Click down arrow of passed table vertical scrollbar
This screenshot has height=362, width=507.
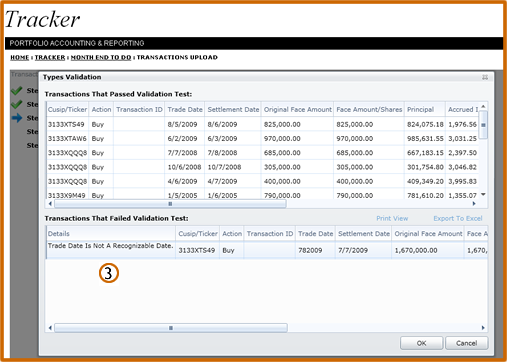point(483,194)
